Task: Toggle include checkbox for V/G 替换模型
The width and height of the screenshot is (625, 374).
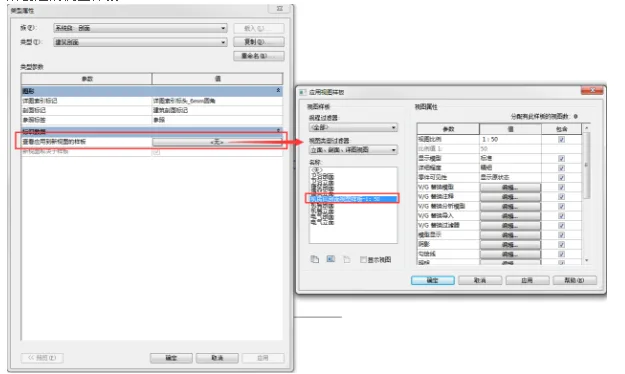Action: tap(562, 187)
